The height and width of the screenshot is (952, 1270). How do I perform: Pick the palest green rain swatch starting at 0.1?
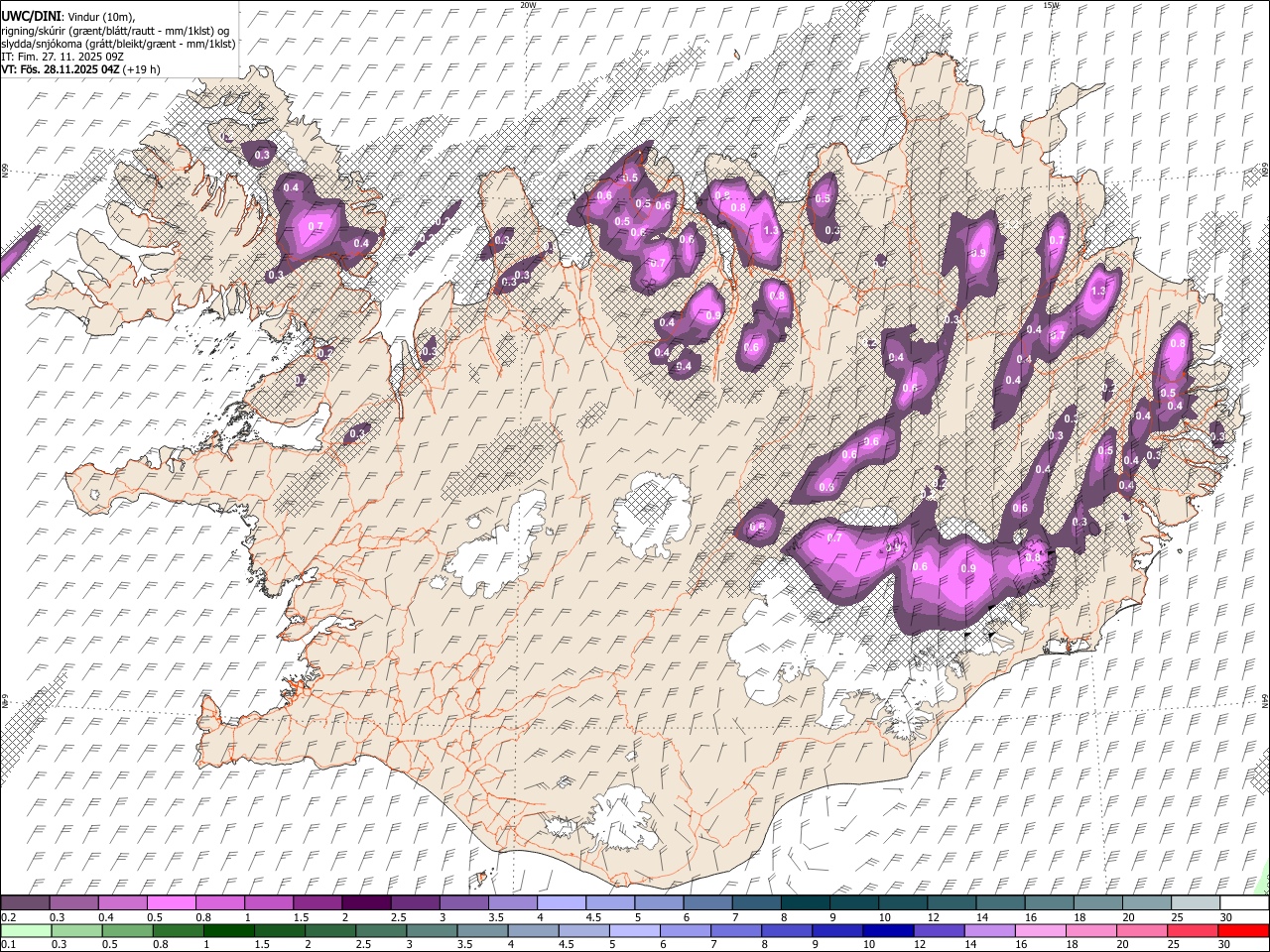(x=26, y=931)
